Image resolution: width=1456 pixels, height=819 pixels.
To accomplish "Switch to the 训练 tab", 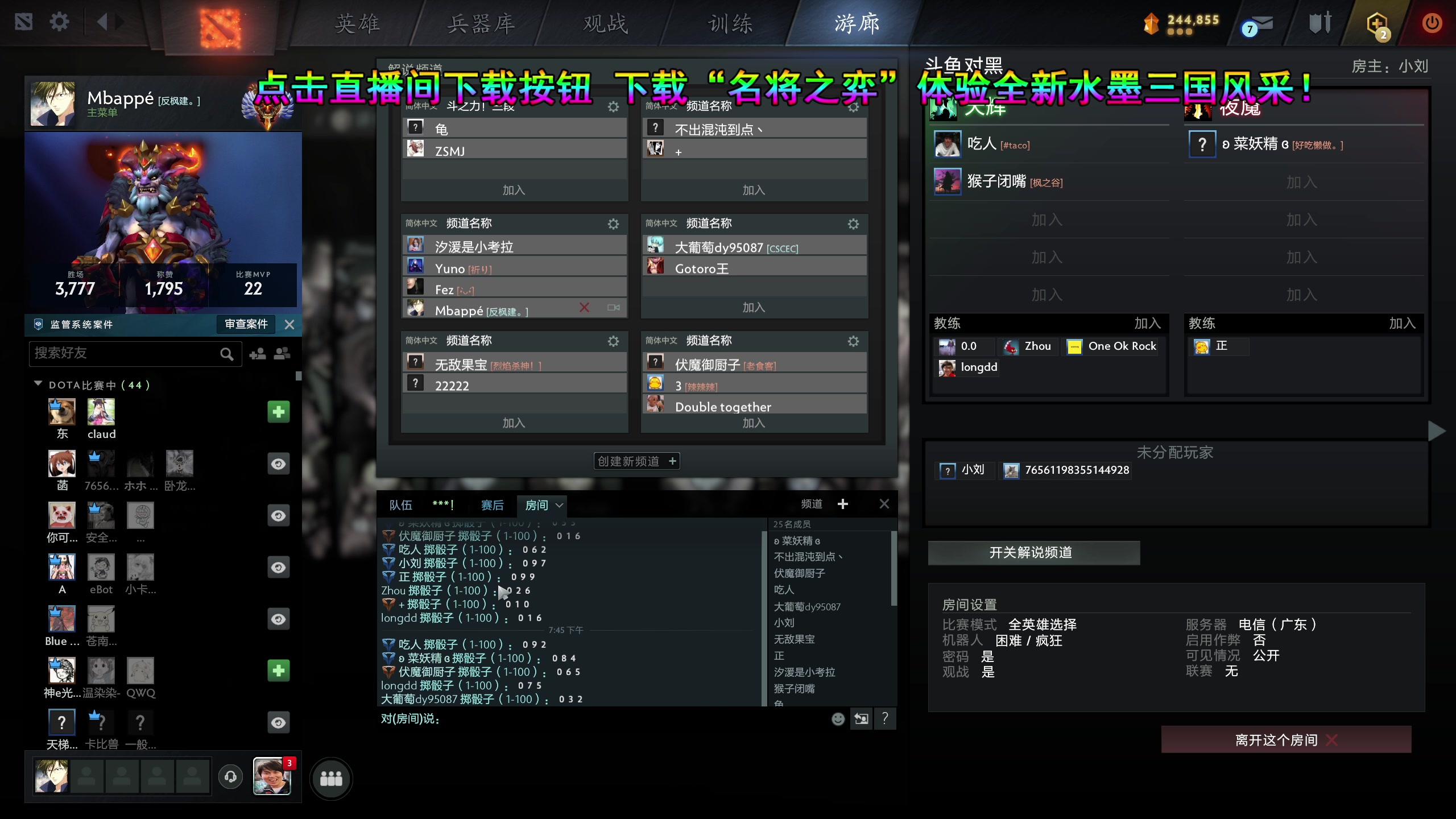I will 730,24.
